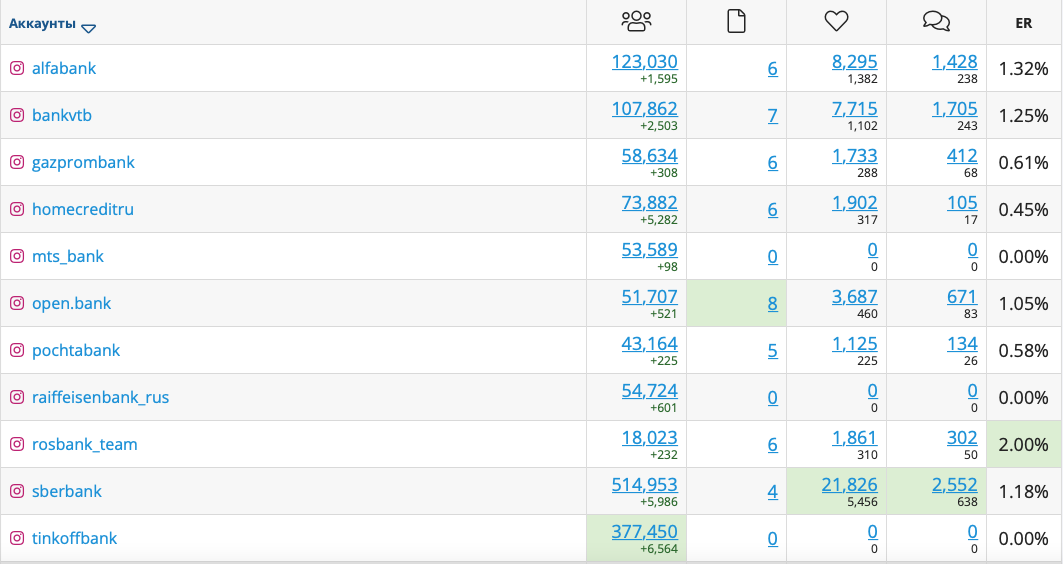Image resolution: width=1063 pixels, height=564 pixels.
Task: Open sberbank followers count 514,953
Action: [644, 485]
